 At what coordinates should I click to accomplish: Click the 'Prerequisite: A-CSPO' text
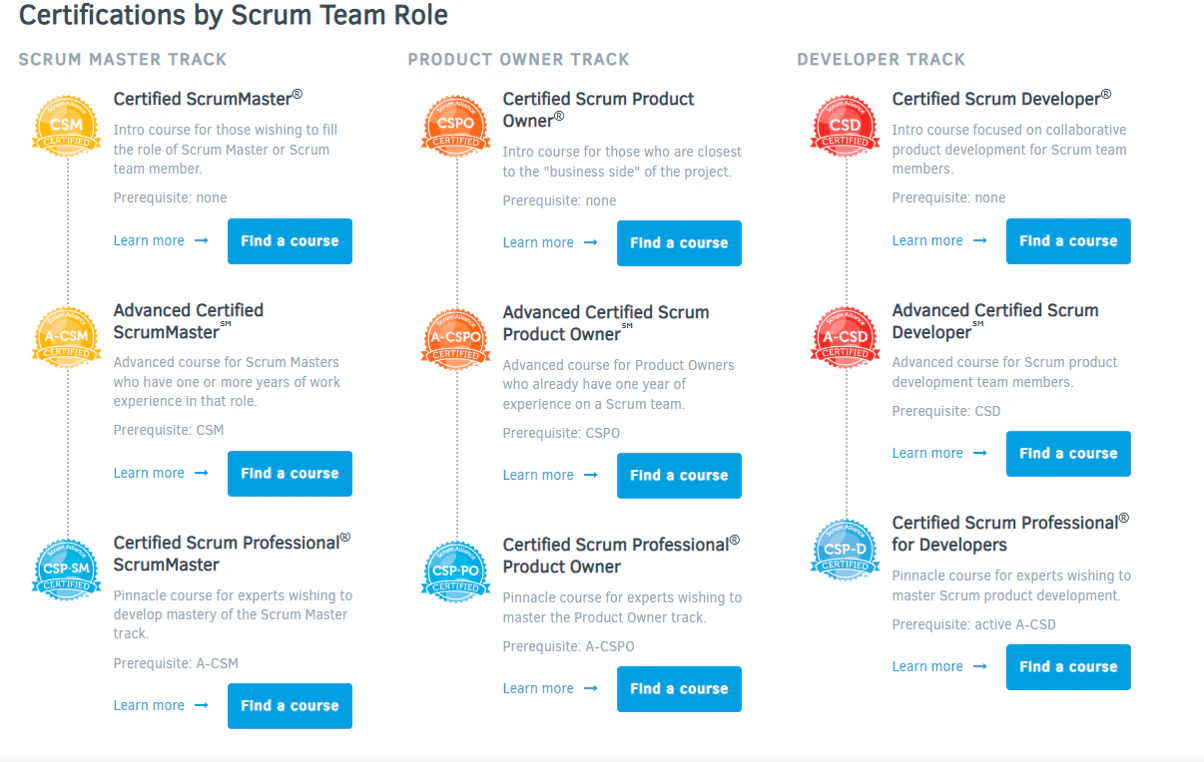(568, 646)
